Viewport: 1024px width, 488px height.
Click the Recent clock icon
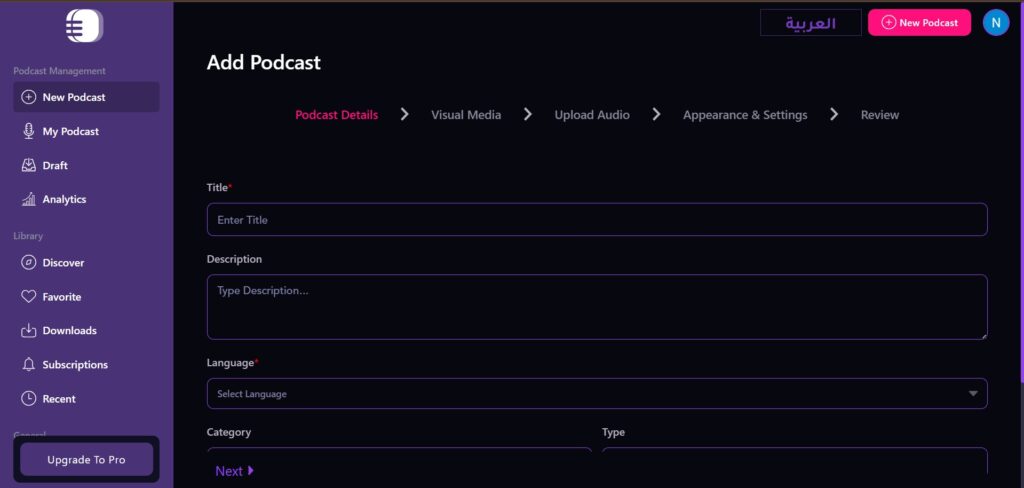pos(28,399)
